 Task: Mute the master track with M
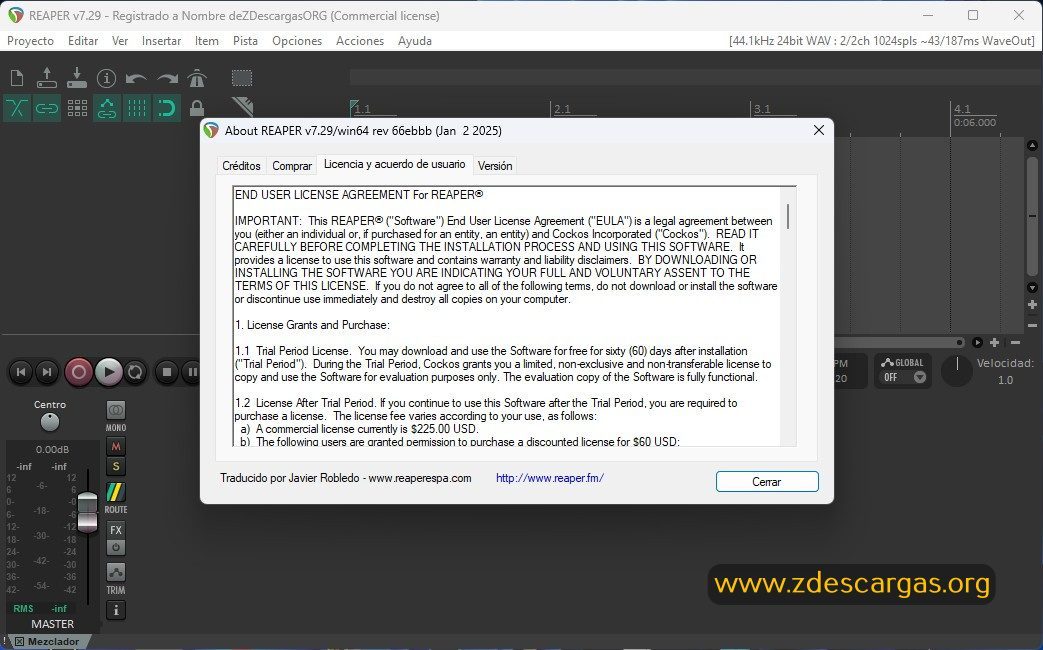pos(116,446)
